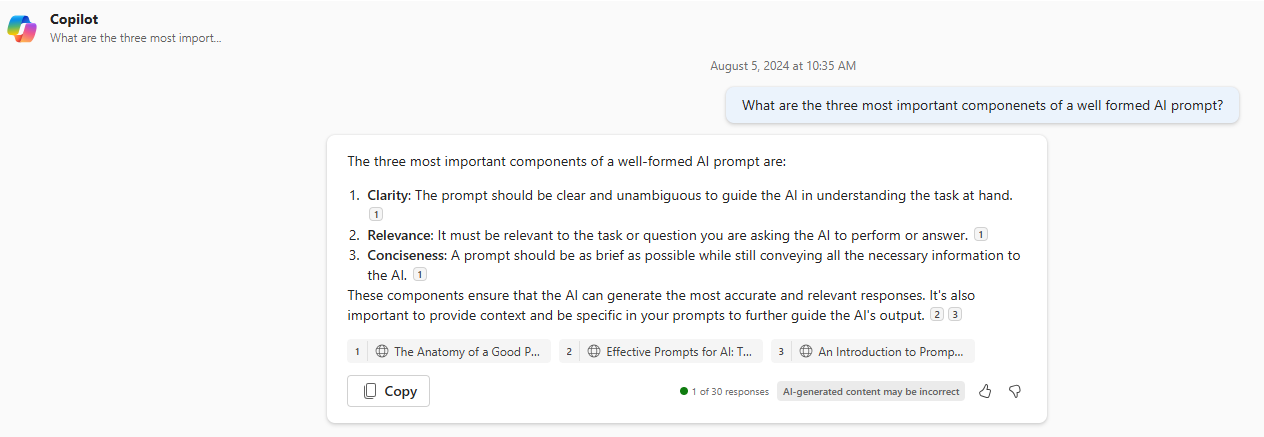Click the Copilot logo icon
1264x437 pixels.
coord(22,29)
